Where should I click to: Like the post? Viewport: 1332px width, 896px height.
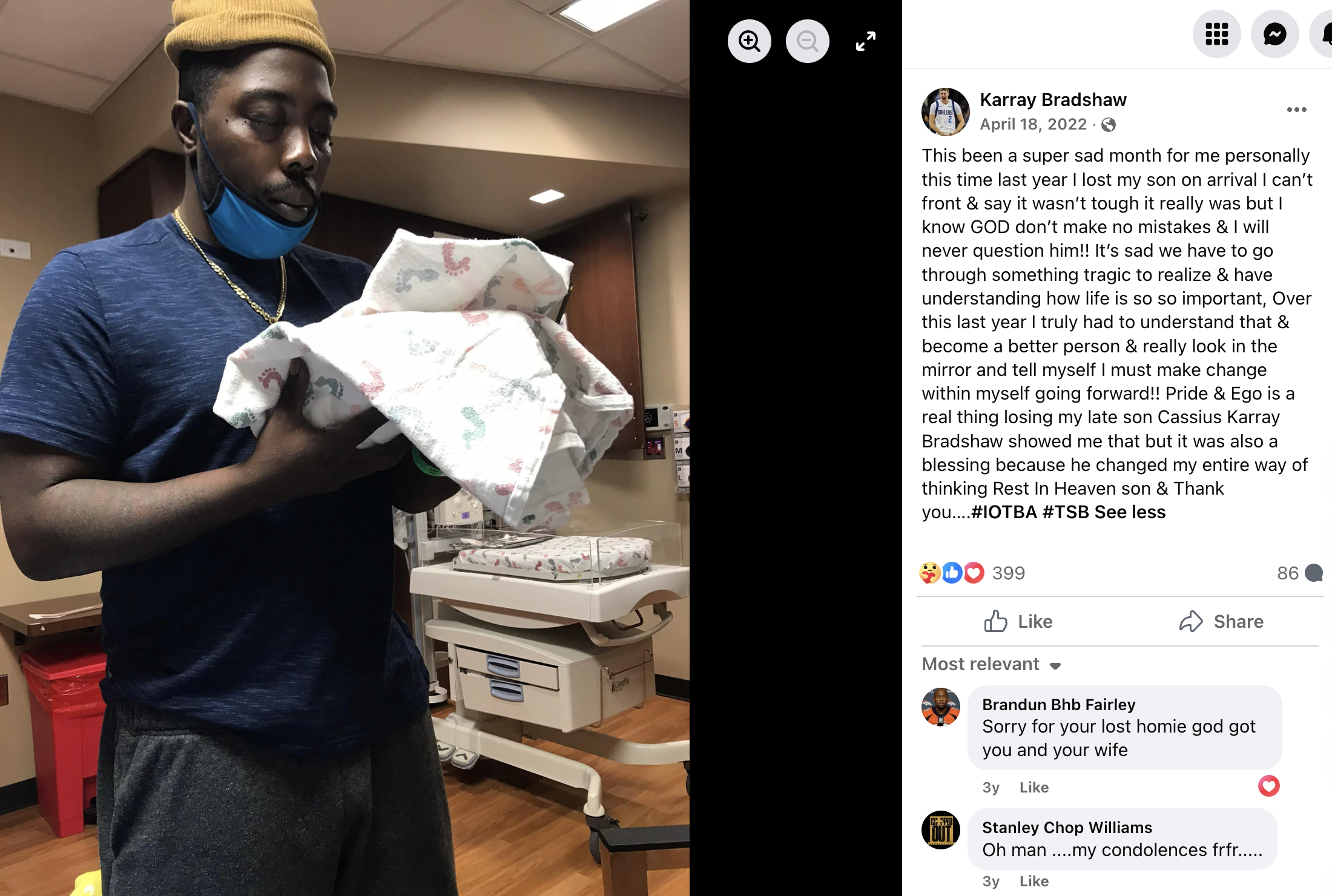click(1018, 621)
